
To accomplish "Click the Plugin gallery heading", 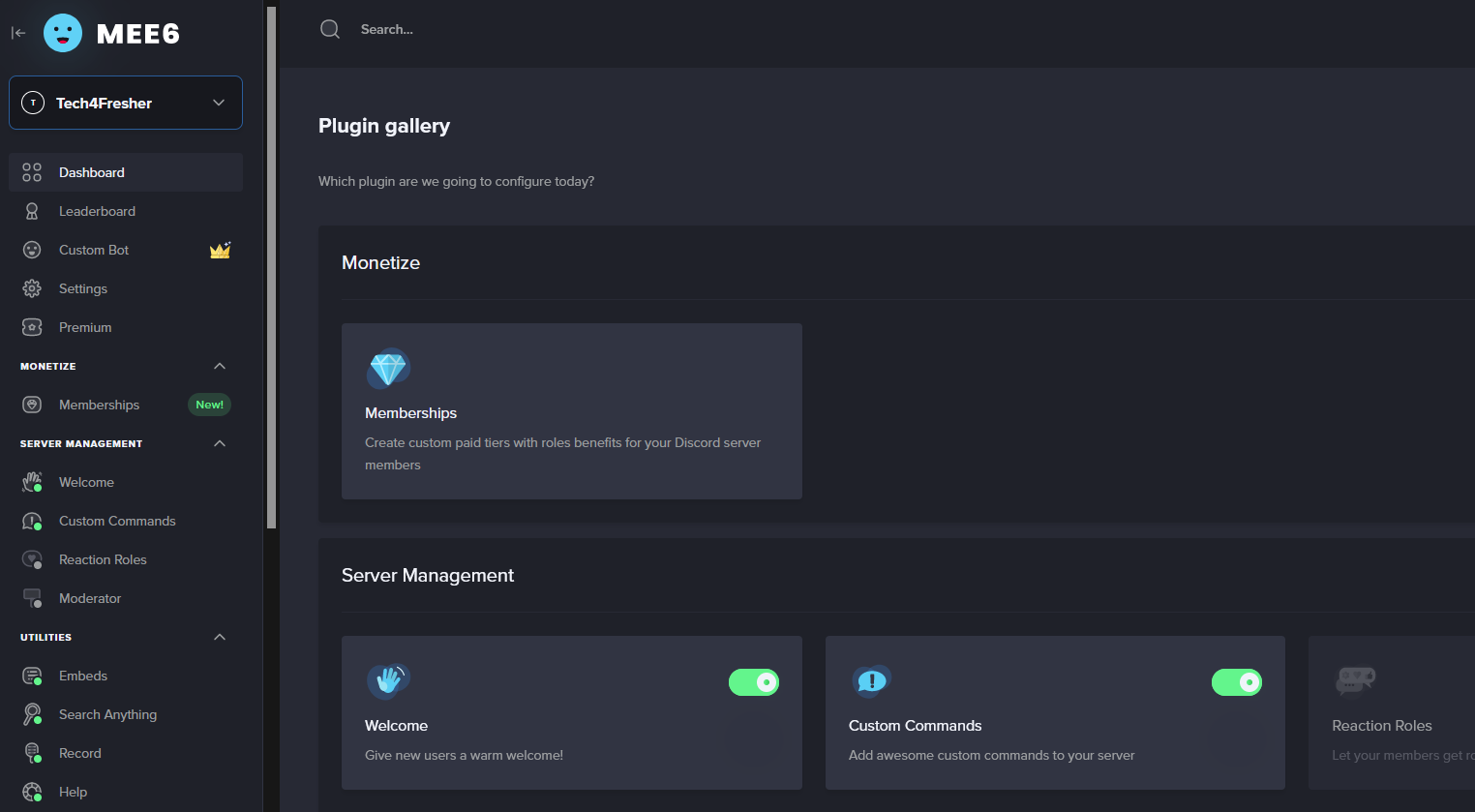I will pos(384,126).
